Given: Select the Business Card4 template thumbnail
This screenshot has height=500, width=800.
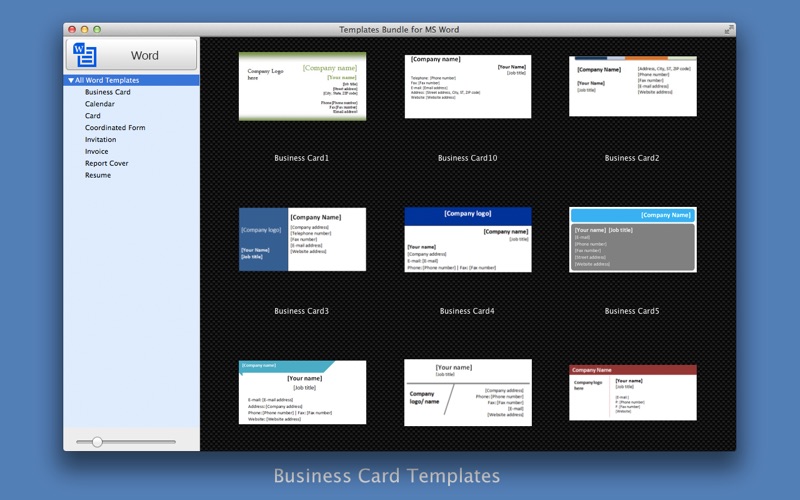Looking at the screenshot, I should click(x=468, y=239).
